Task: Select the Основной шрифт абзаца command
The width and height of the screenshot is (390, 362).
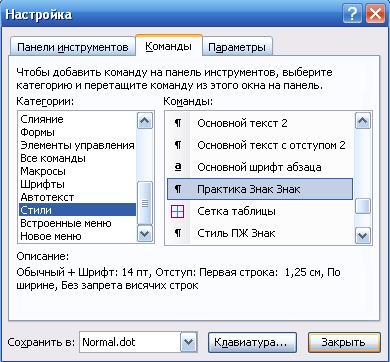Action: click(260, 167)
